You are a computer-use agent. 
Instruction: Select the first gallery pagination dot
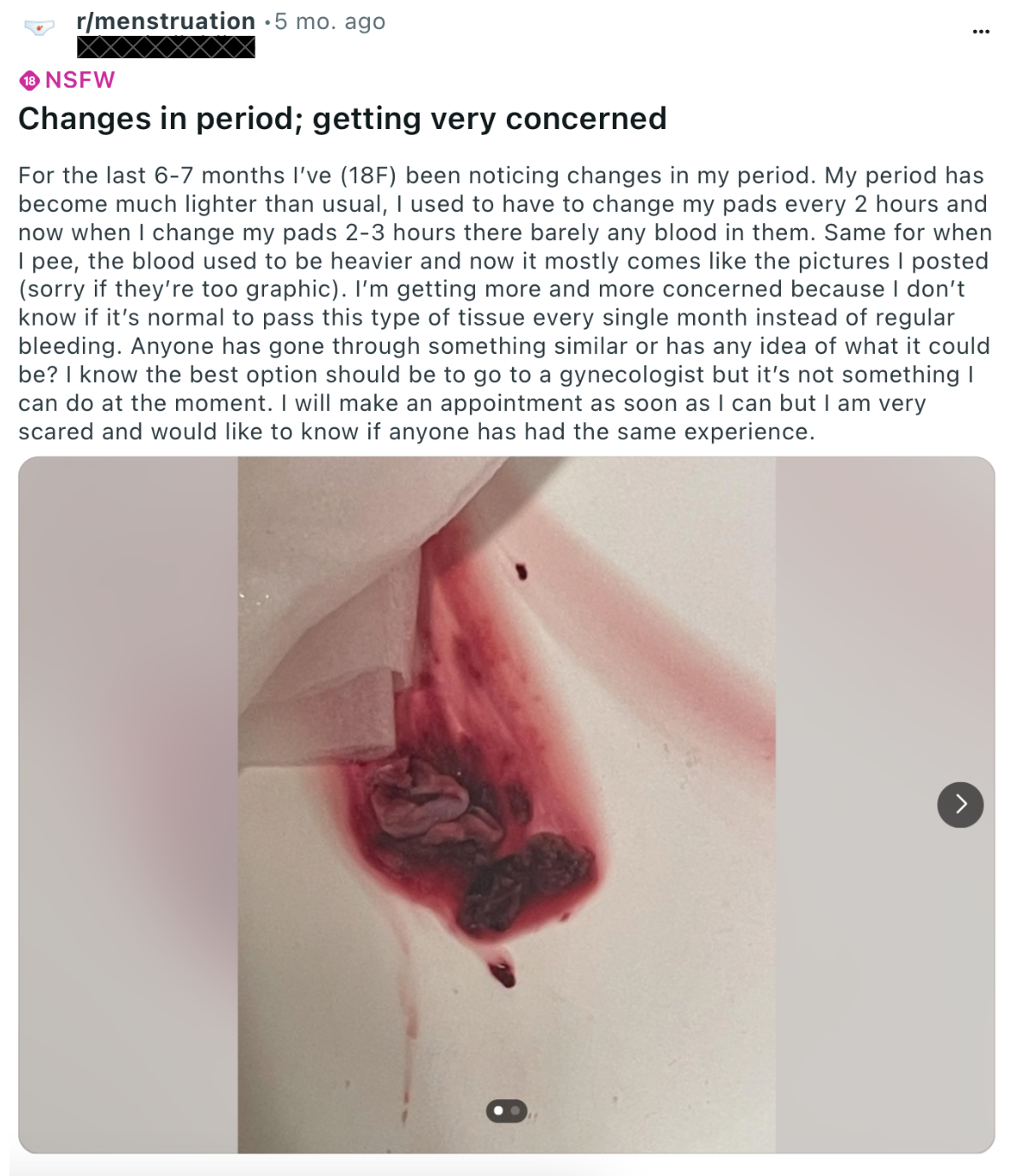click(x=499, y=1111)
